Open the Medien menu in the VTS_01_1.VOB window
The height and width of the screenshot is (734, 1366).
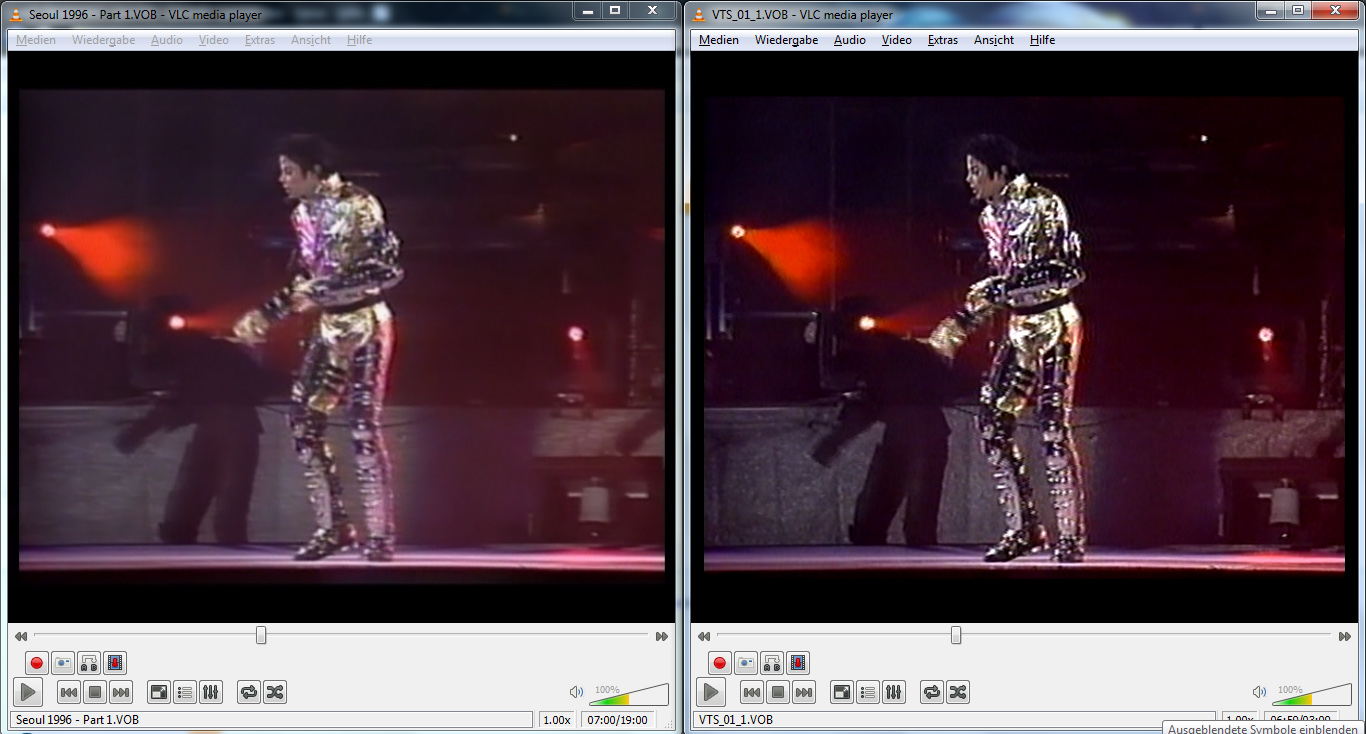coord(718,40)
